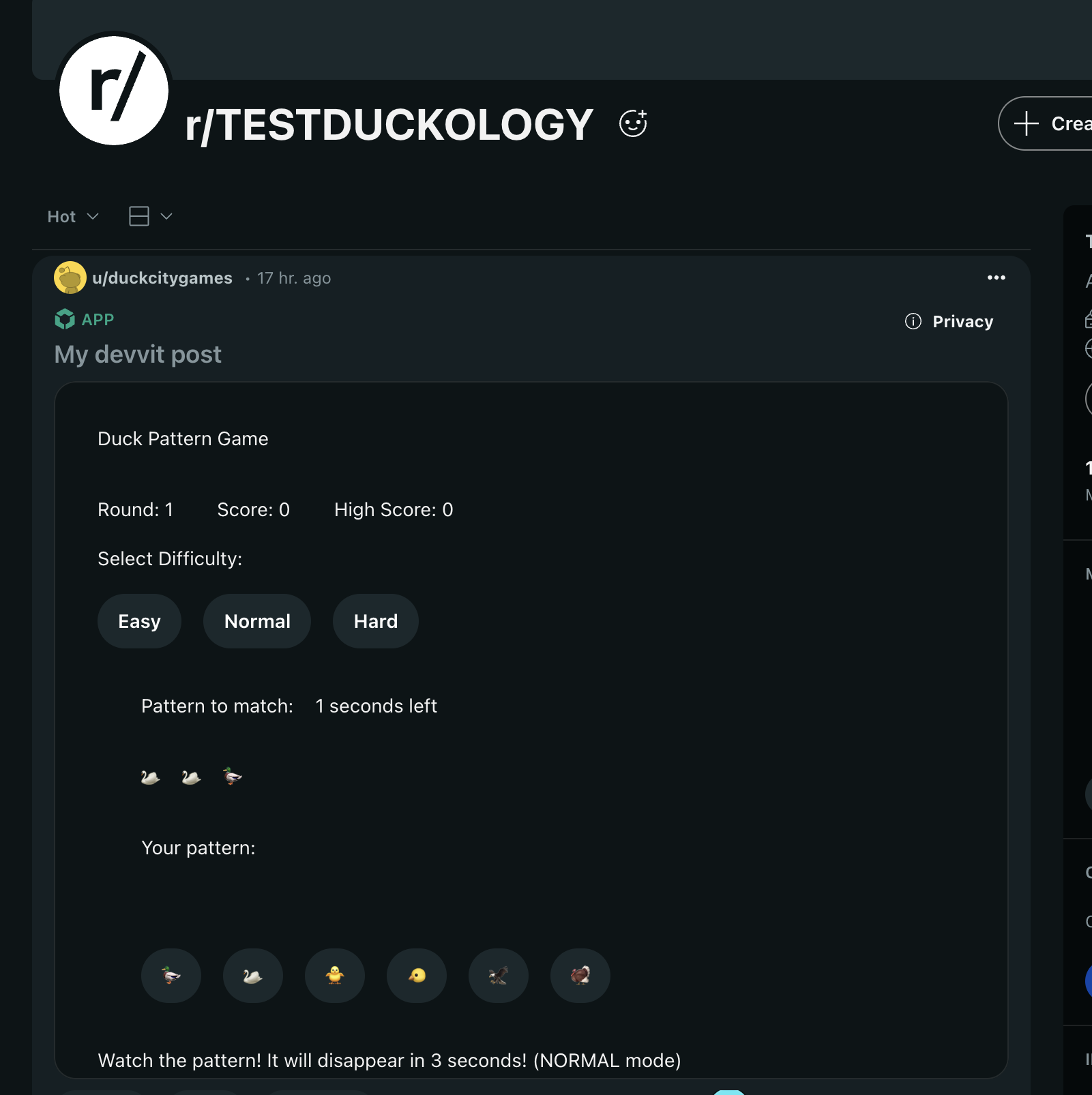Click the duckcitygames user avatar
Viewport: 1092px width, 1095px height.
(70, 277)
